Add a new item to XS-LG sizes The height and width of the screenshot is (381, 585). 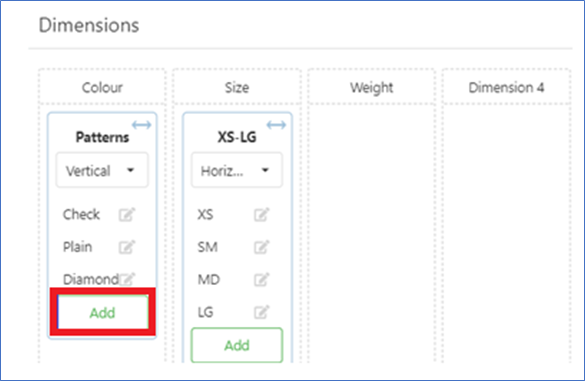(x=237, y=345)
